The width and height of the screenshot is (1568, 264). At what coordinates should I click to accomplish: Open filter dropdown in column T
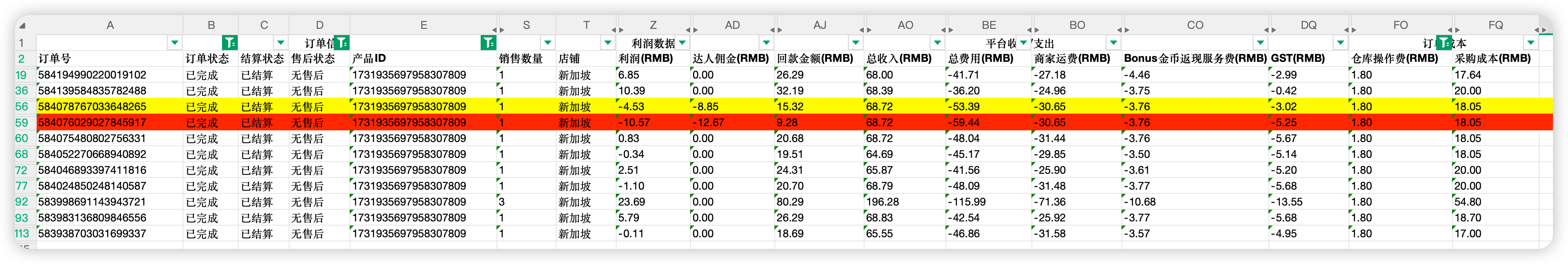coord(608,43)
